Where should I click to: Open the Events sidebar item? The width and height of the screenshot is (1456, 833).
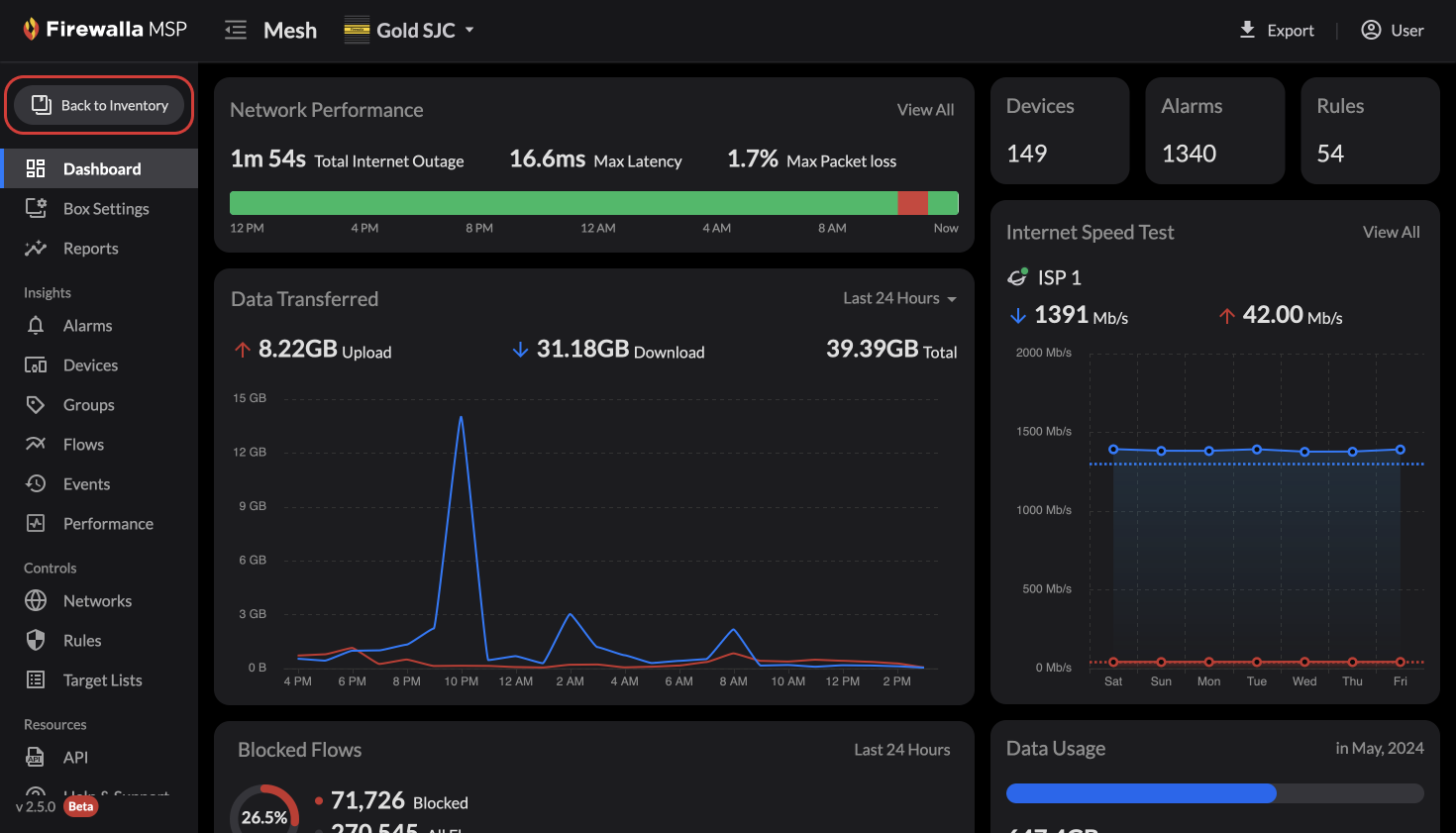click(99, 483)
